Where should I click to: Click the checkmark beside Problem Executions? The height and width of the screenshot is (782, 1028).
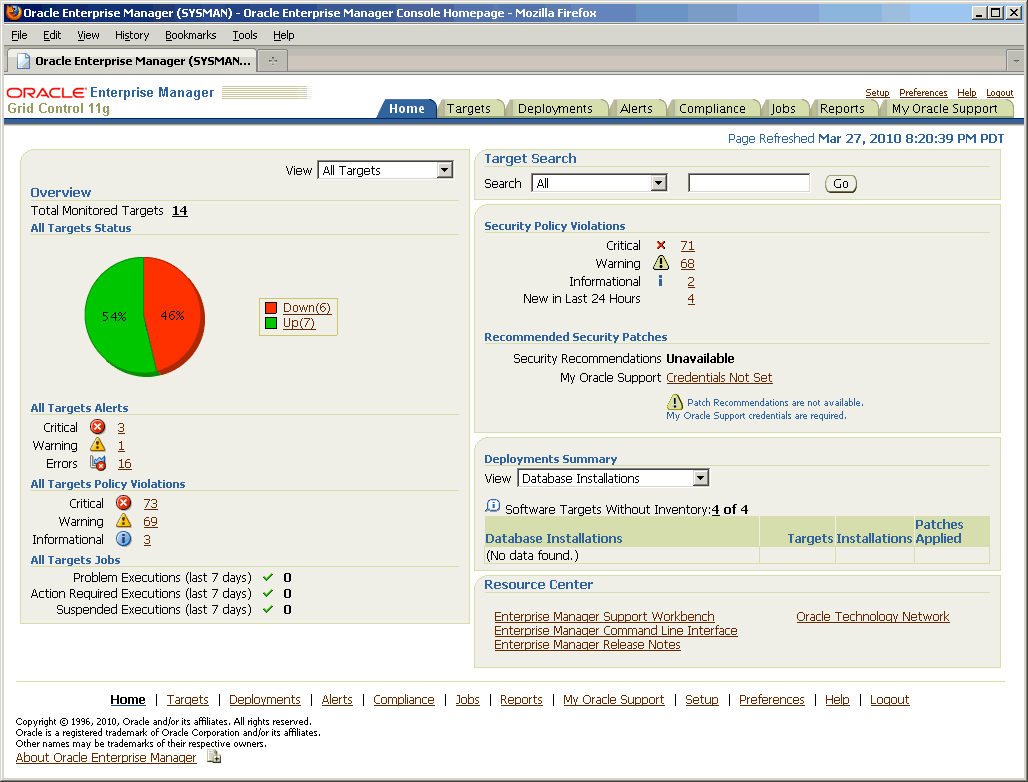[267, 577]
